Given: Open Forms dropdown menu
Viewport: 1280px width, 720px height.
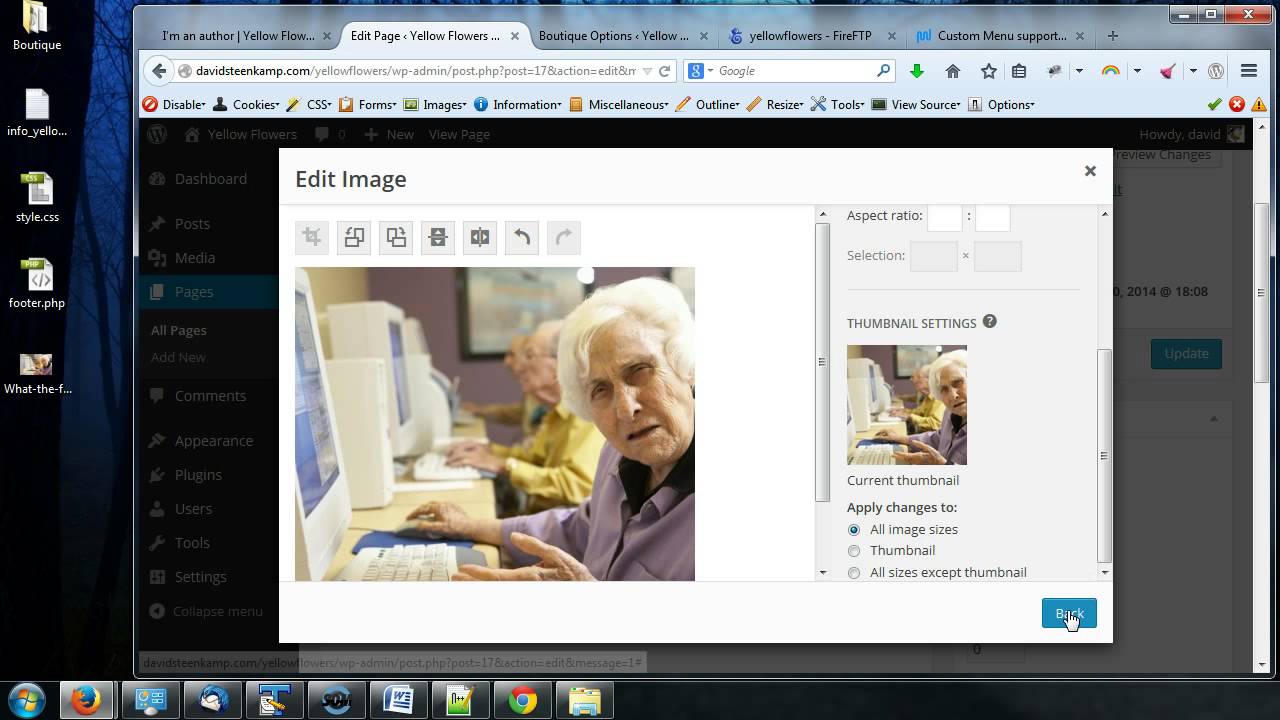Looking at the screenshot, I should [368, 104].
